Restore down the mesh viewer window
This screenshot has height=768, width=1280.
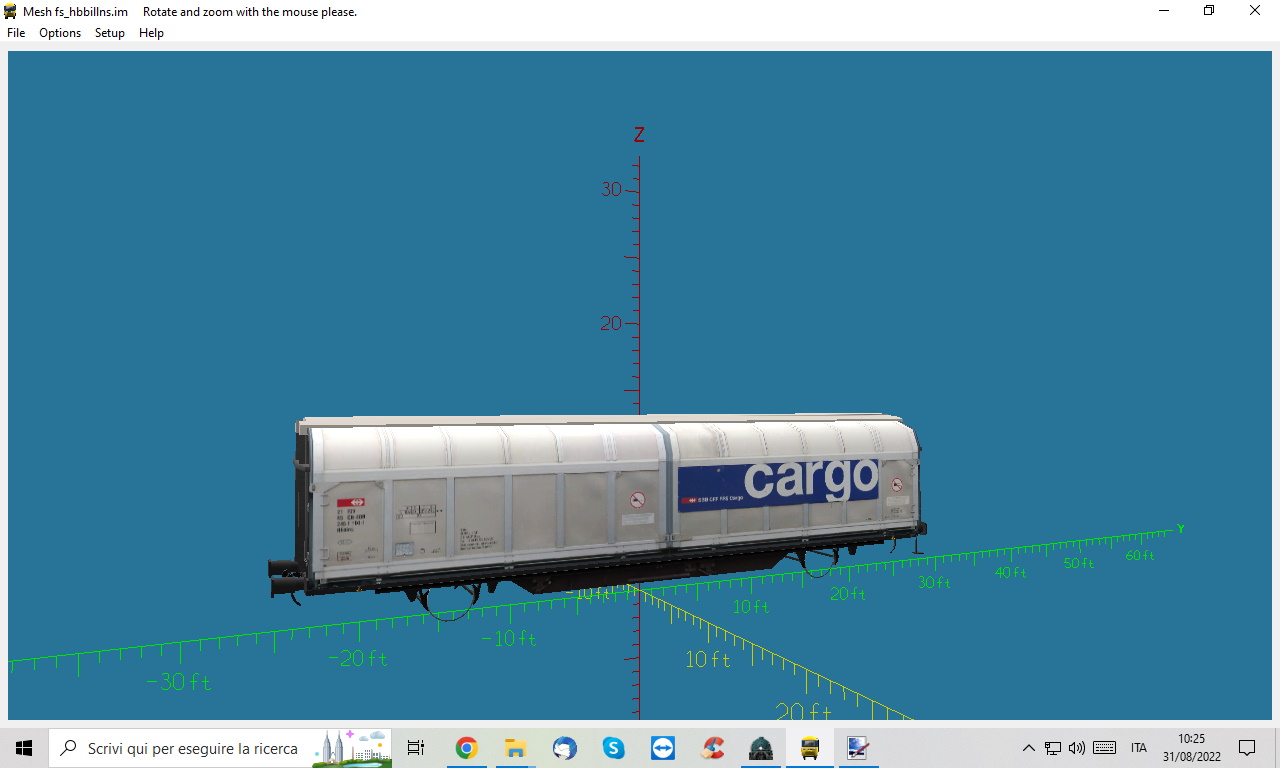pyautogui.click(x=1209, y=11)
